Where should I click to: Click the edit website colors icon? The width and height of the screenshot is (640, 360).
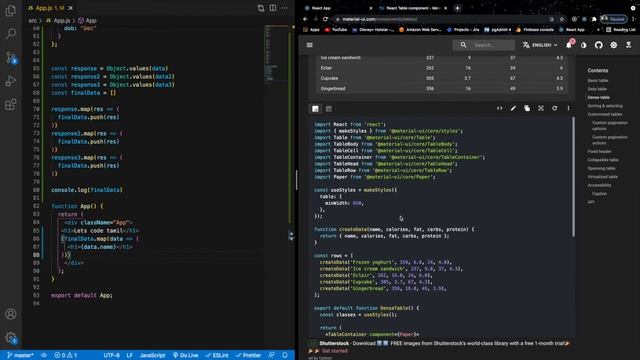[584, 45]
